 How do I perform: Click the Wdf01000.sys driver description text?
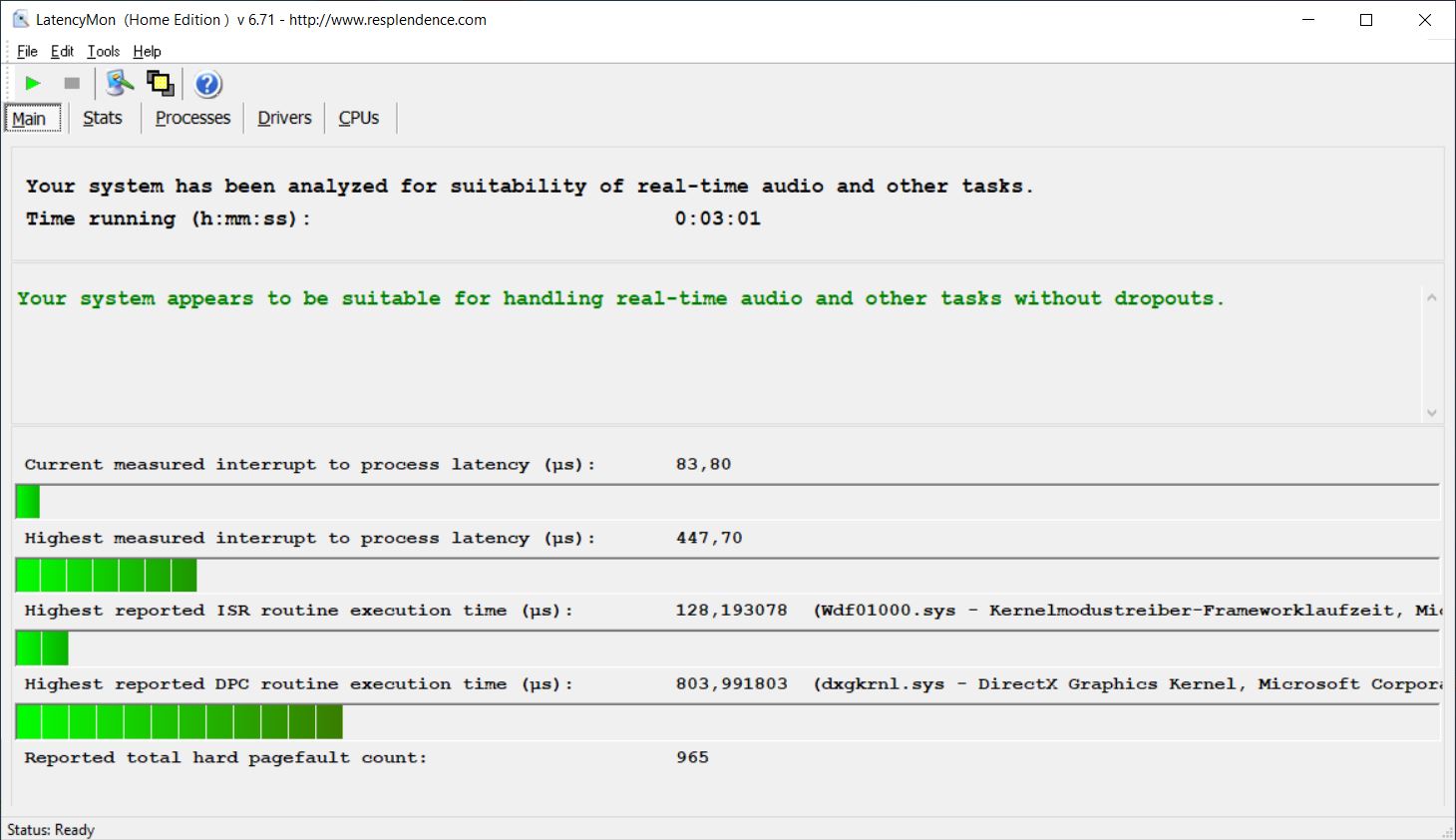click(x=1127, y=611)
